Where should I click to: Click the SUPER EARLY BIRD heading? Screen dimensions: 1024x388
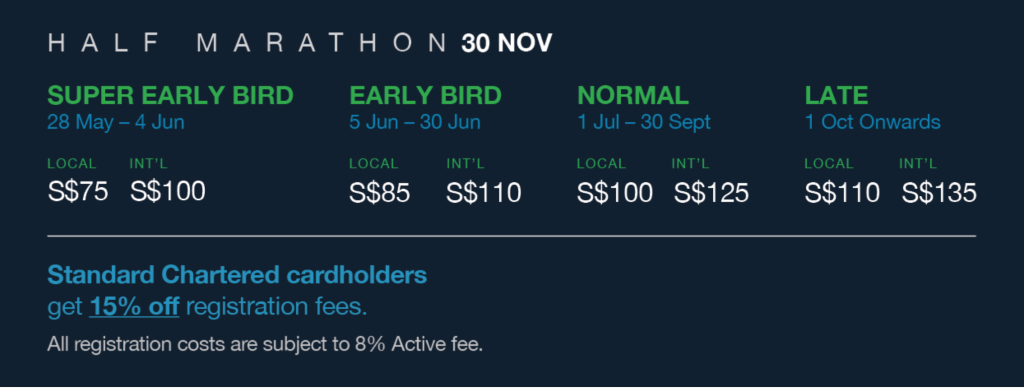pyautogui.click(x=170, y=95)
